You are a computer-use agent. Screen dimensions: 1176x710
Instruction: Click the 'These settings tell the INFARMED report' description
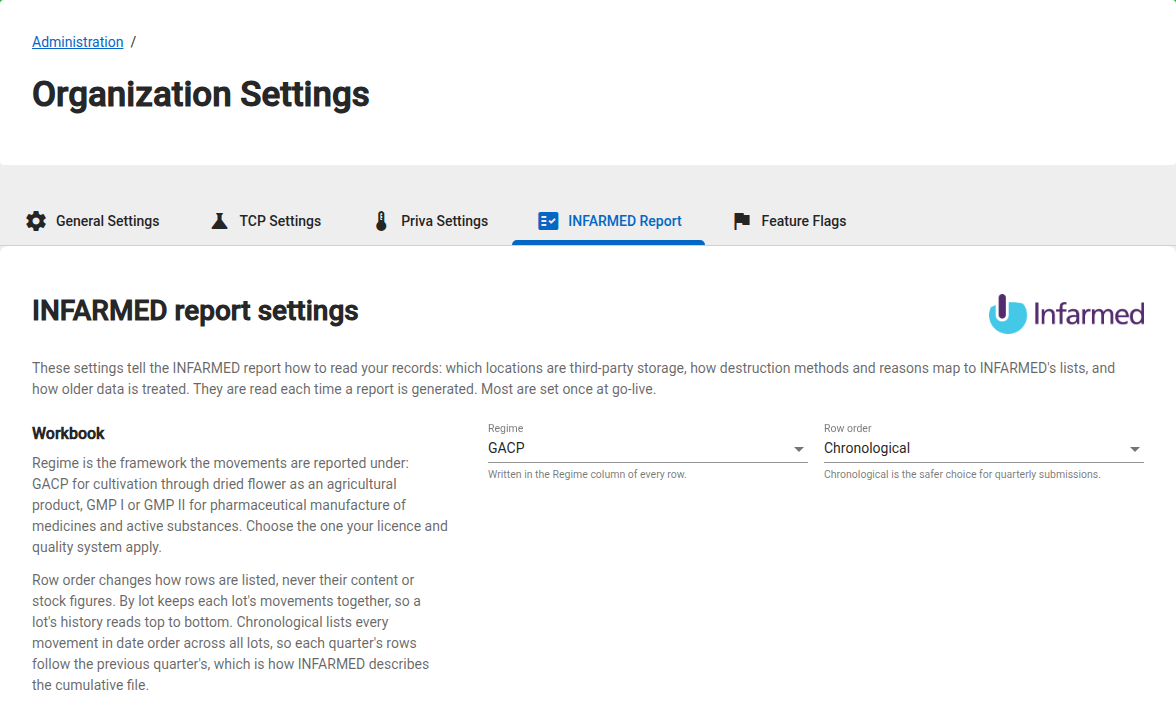574,379
